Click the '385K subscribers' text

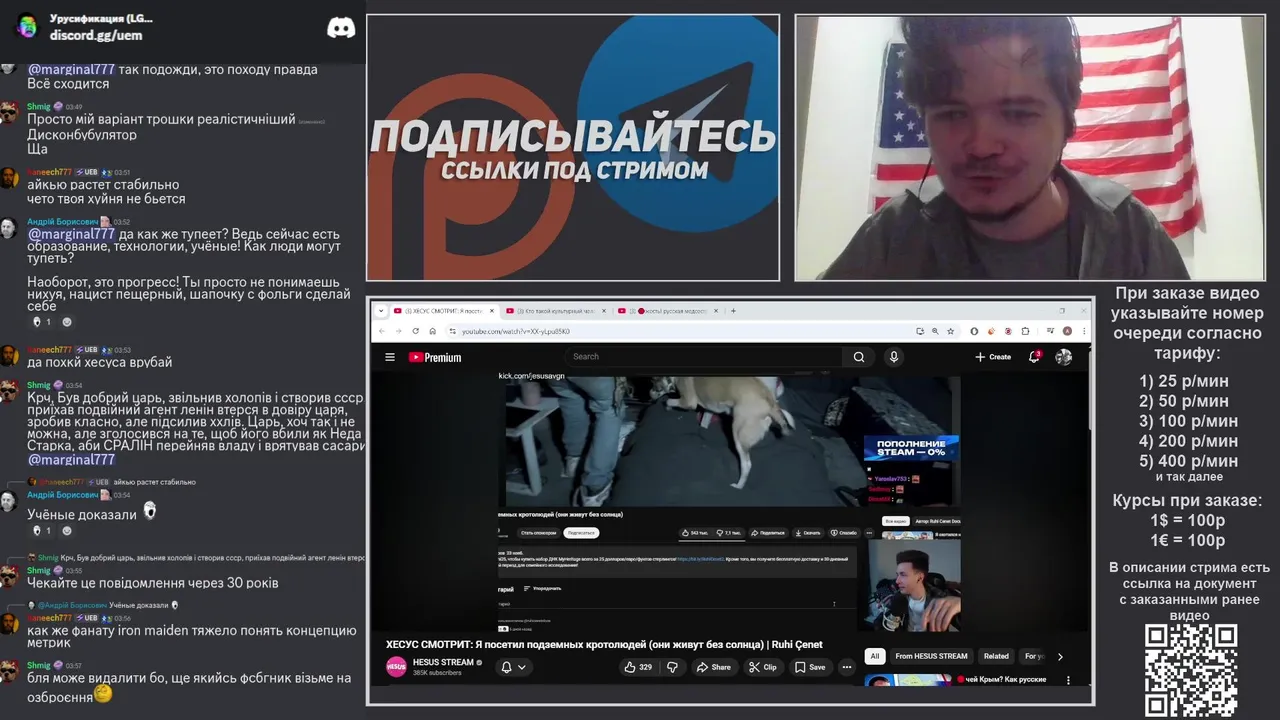click(x=437, y=673)
